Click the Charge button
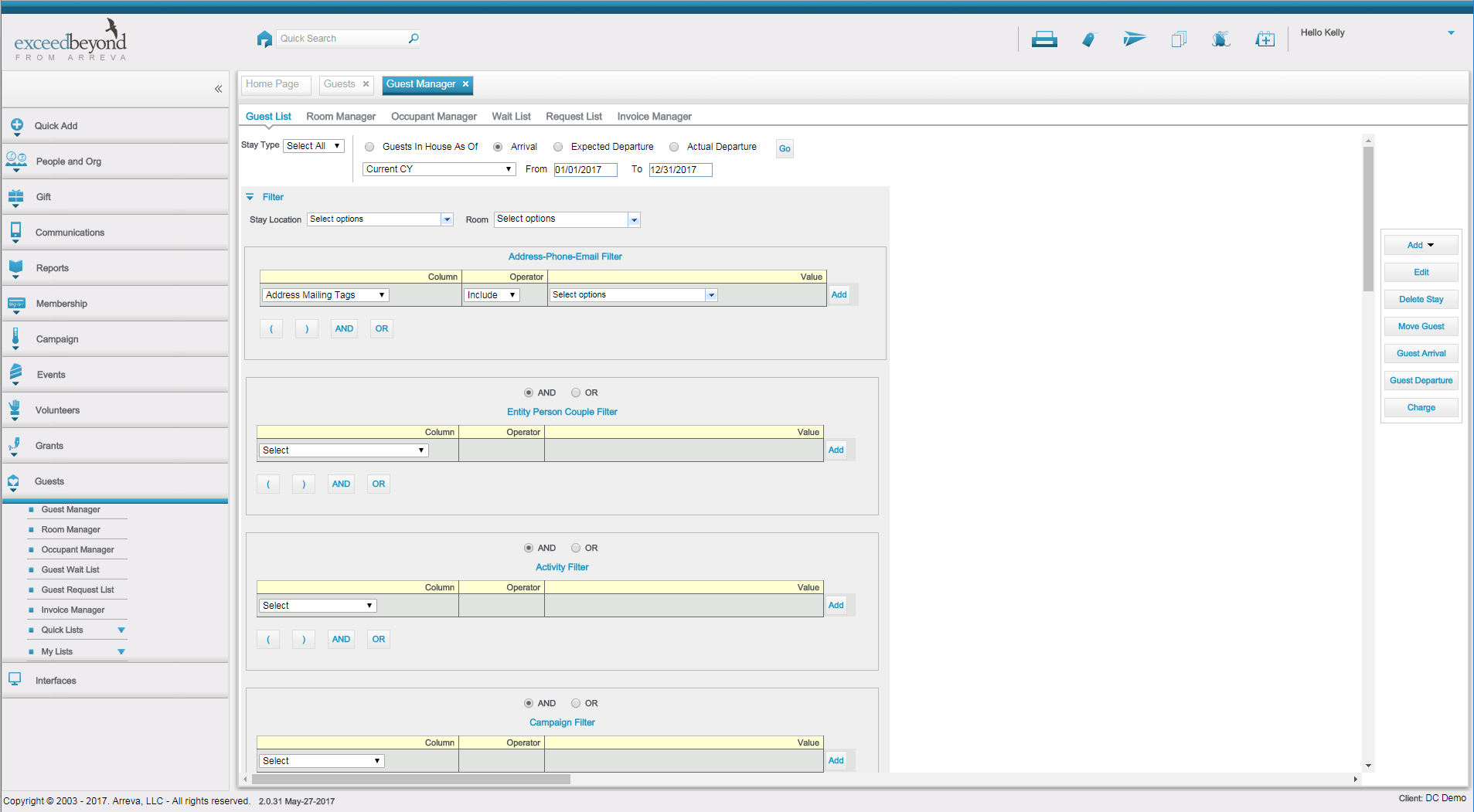 [x=1421, y=407]
